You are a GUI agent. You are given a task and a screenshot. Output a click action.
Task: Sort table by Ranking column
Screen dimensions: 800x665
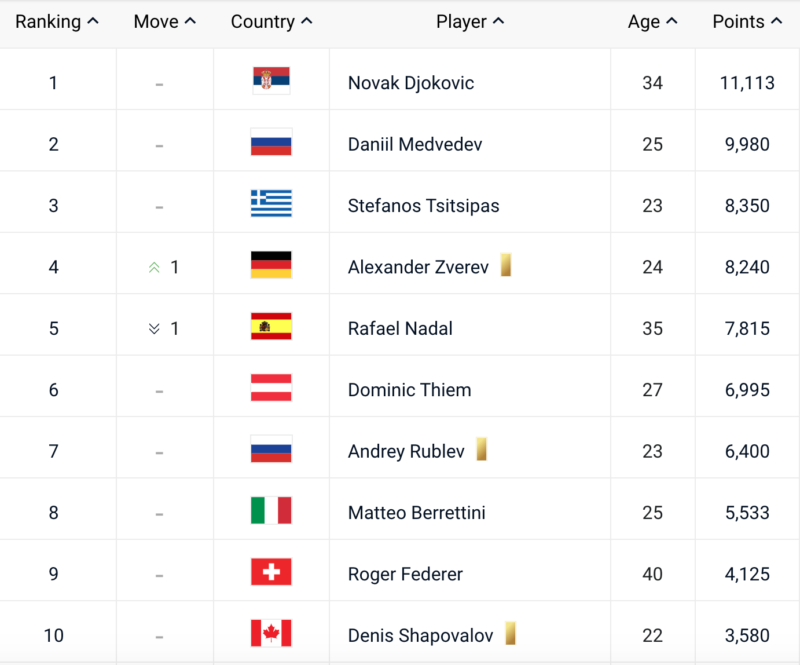57,22
